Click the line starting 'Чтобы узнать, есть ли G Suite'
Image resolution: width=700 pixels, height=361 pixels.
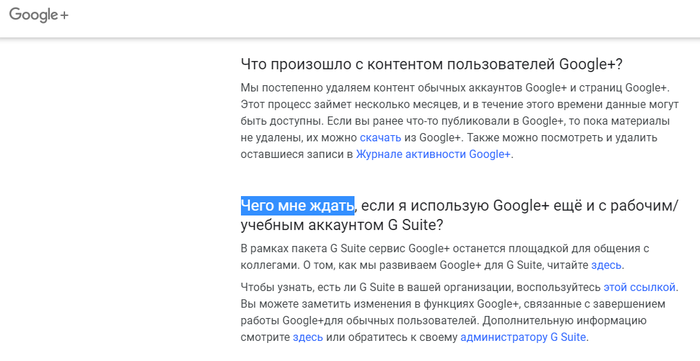(459, 287)
